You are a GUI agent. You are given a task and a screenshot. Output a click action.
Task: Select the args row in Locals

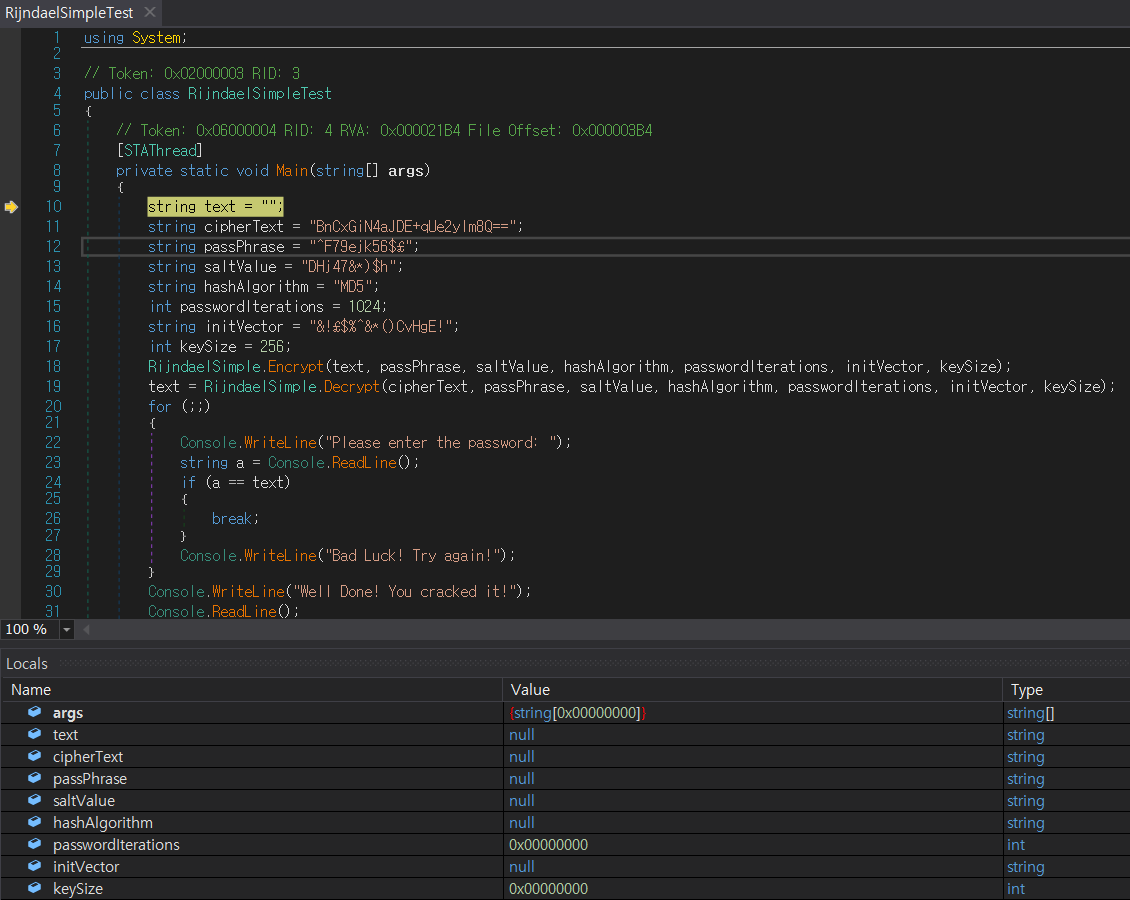[566, 713]
